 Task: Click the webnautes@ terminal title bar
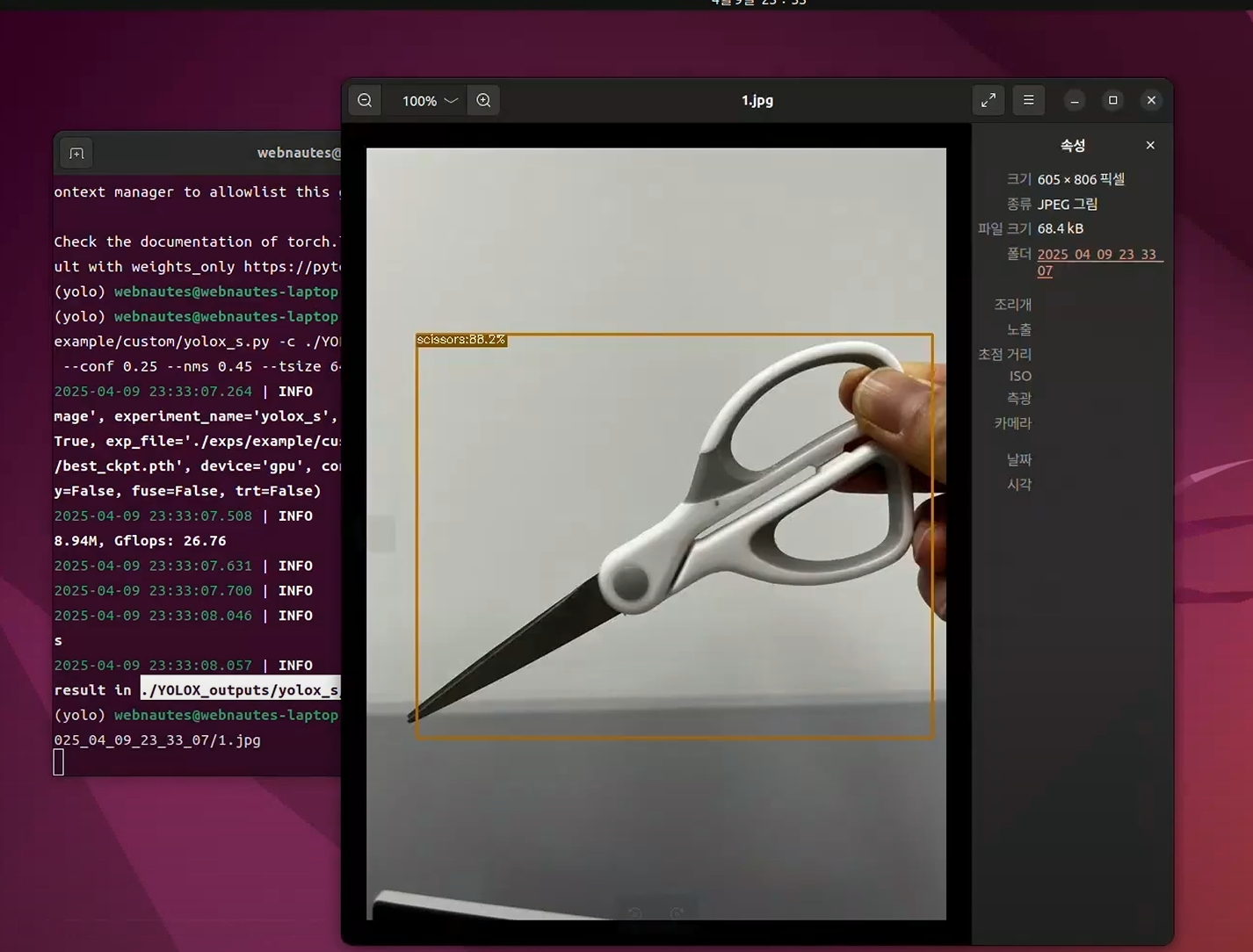pyautogui.click(x=299, y=153)
